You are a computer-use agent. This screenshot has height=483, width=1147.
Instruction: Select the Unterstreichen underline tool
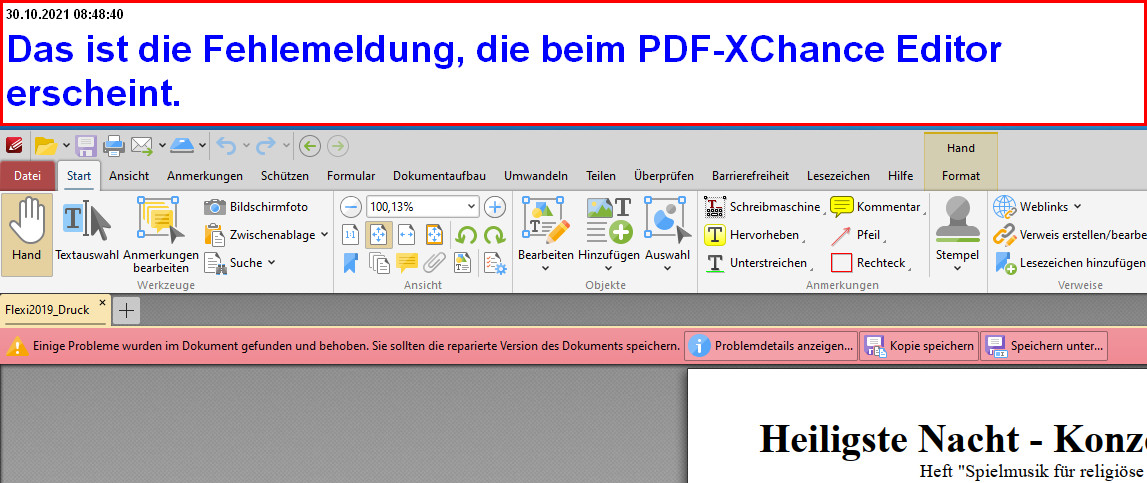coord(759,262)
